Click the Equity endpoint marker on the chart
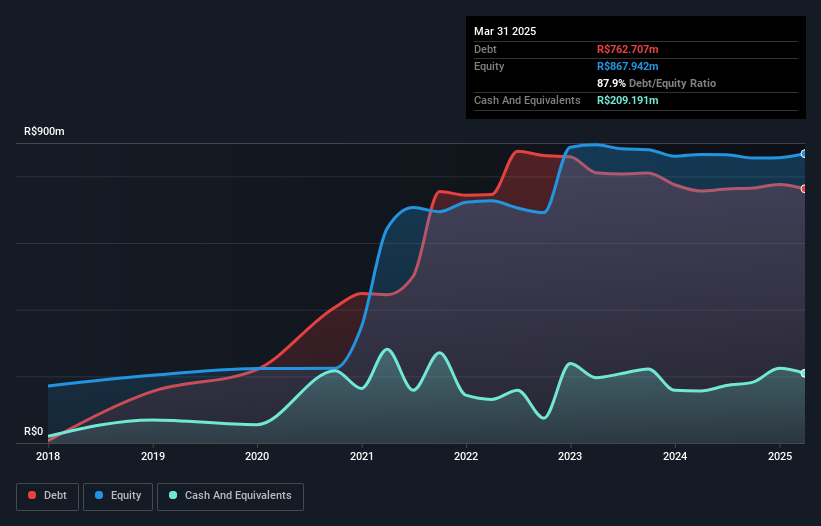The image size is (821, 526). pos(804,154)
